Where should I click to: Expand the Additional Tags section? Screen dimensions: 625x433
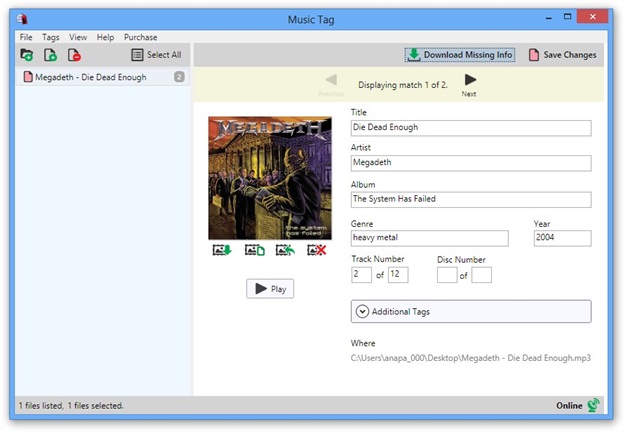click(471, 311)
